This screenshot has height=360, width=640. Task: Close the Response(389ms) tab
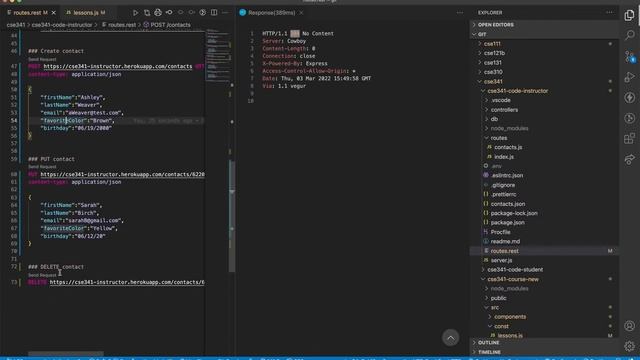click(x=301, y=13)
